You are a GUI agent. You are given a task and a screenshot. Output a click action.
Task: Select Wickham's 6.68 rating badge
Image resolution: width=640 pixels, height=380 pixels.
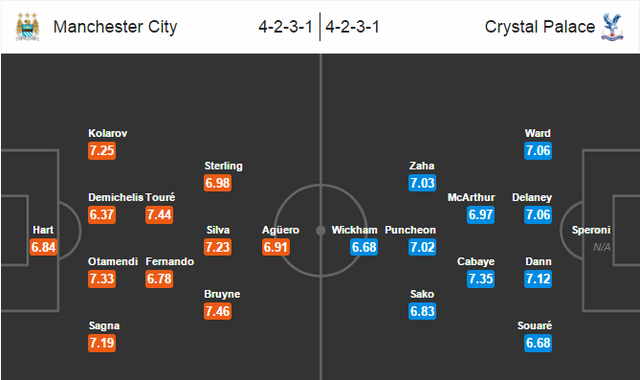[364, 247]
